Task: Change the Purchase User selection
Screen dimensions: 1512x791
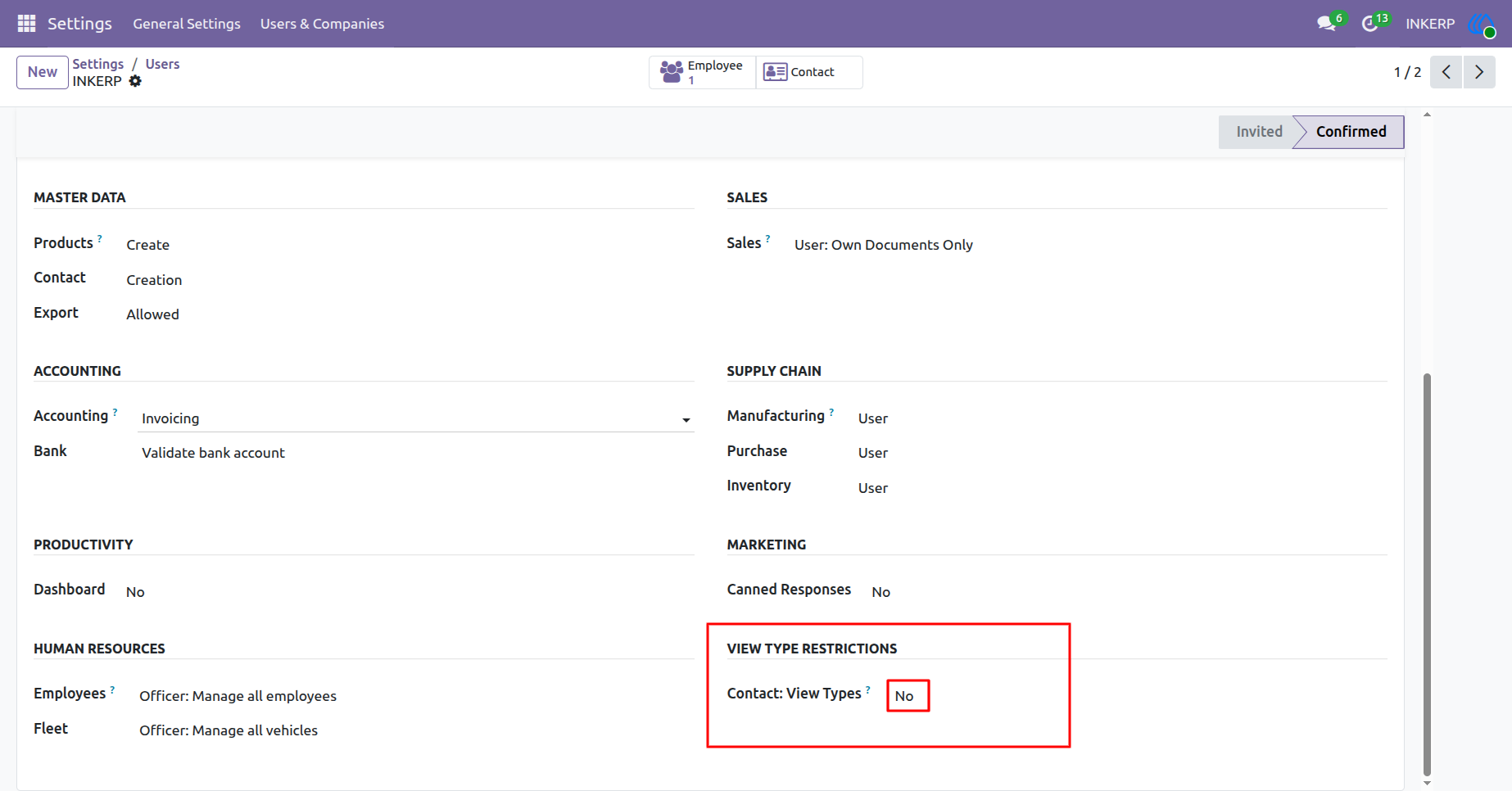Action: pyautogui.click(x=873, y=453)
